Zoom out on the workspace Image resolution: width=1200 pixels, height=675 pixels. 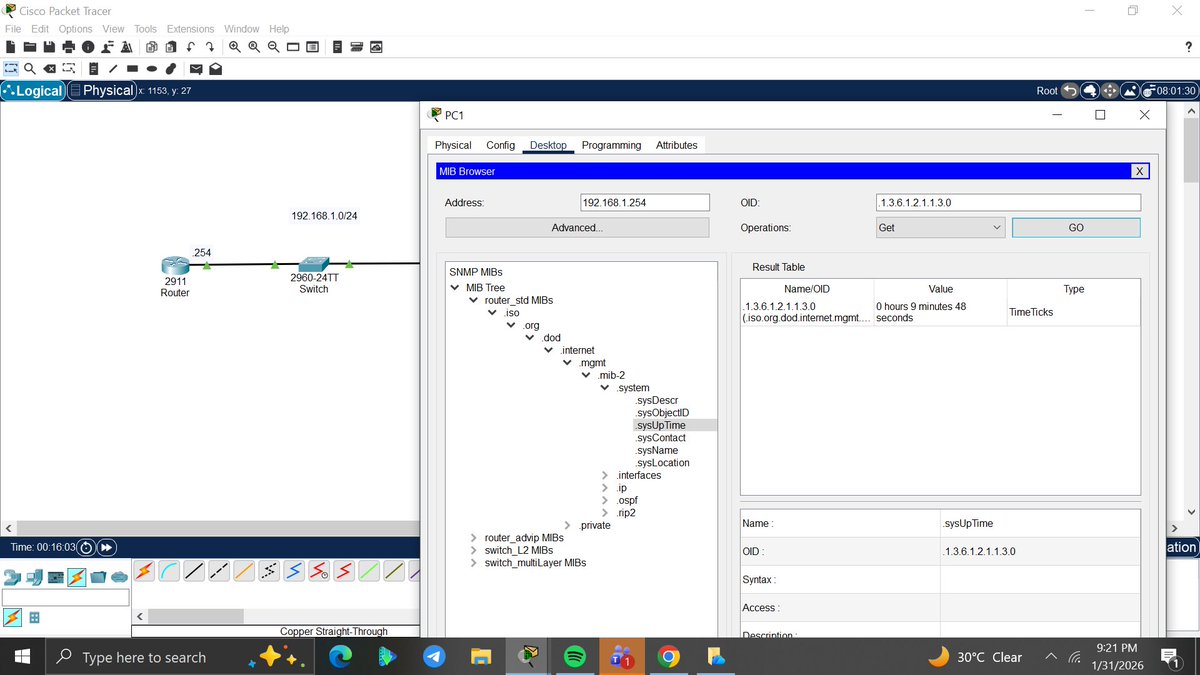pyautogui.click(x=273, y=47)
